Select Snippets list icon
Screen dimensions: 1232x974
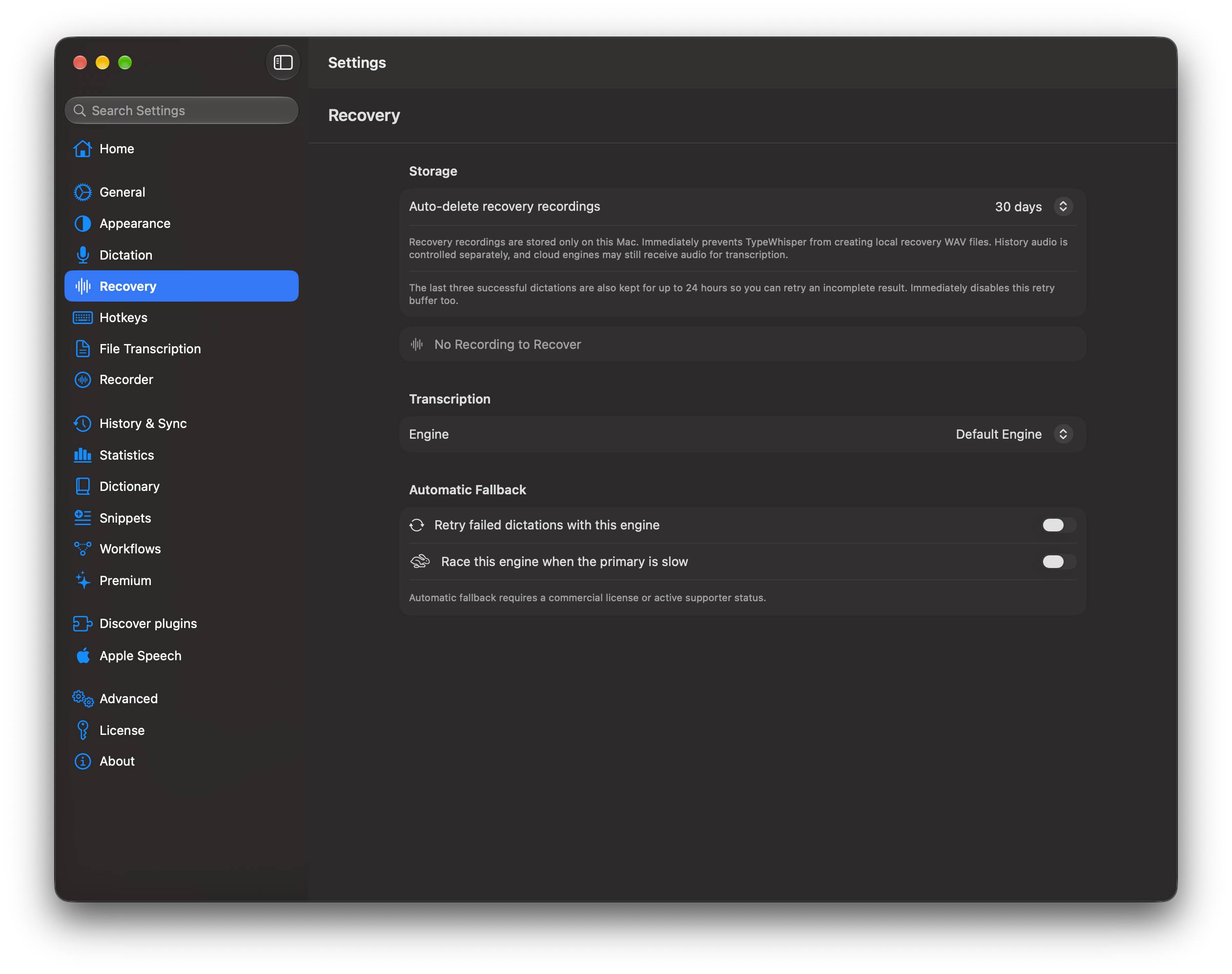click(x=82, y=518)
